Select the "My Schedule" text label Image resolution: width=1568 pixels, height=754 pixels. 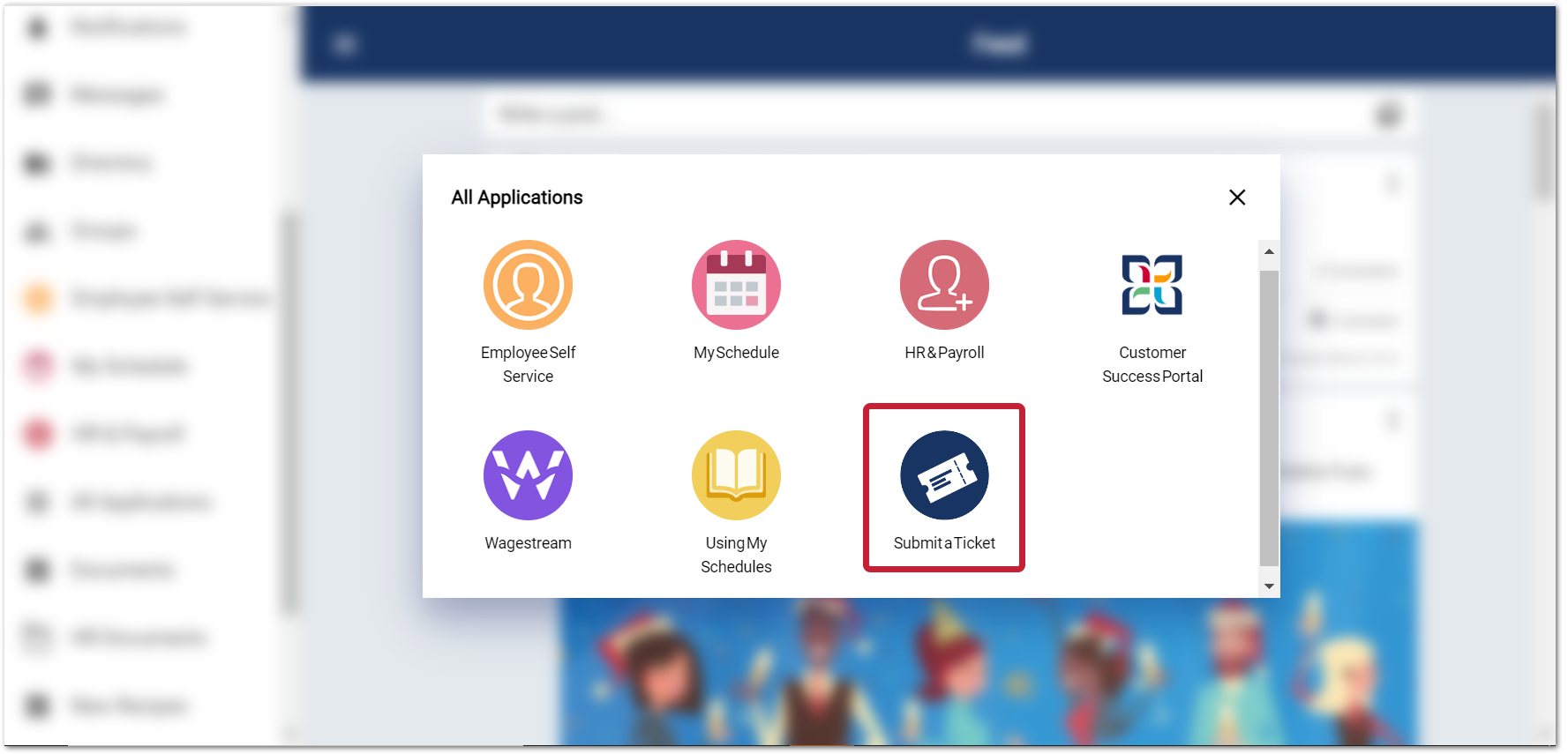pyautogui.click(x=736, y=353)
